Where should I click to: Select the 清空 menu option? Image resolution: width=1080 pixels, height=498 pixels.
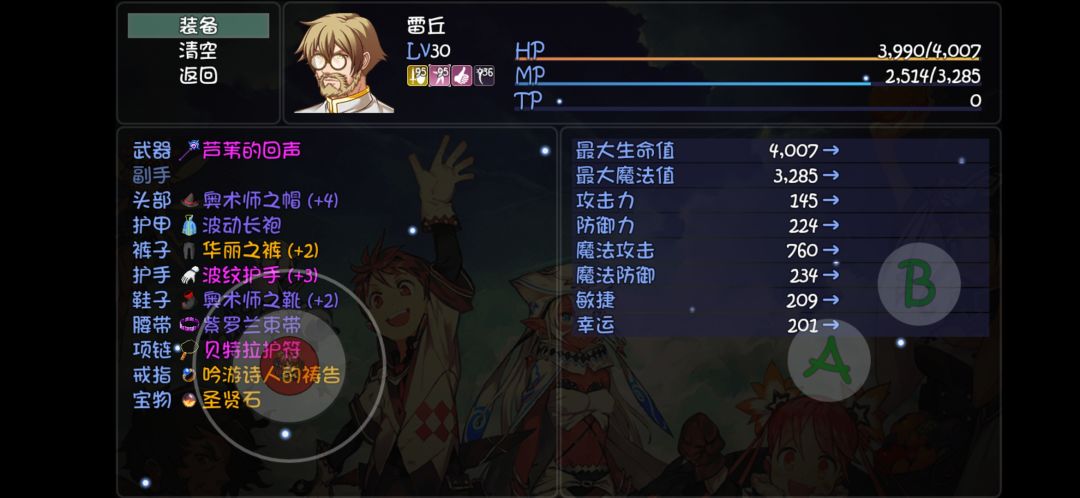[198, 50]
